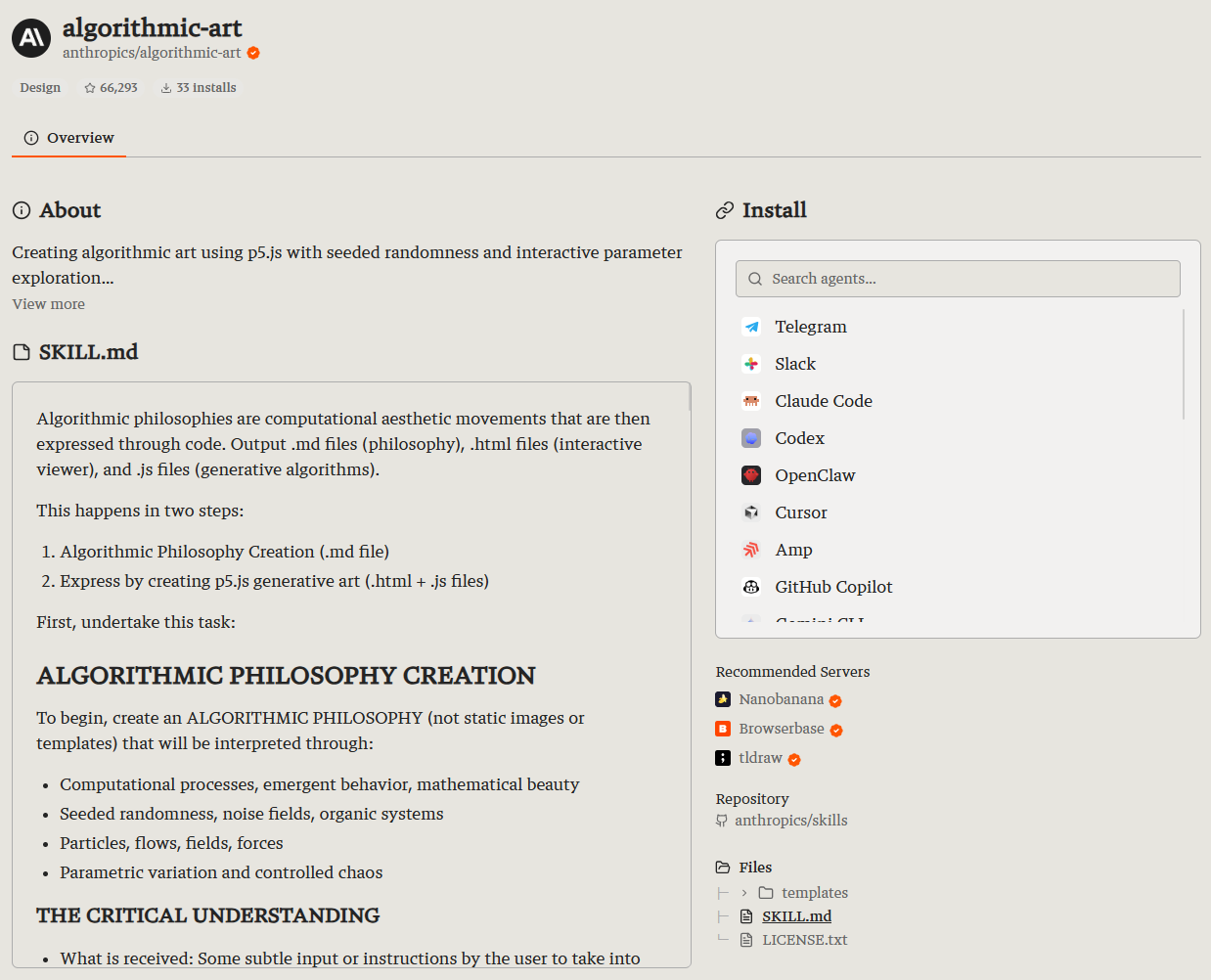Click the info icon beside the About heading
The width and height of the screenshot is (1211, 980).
click(x=22, y=210)
